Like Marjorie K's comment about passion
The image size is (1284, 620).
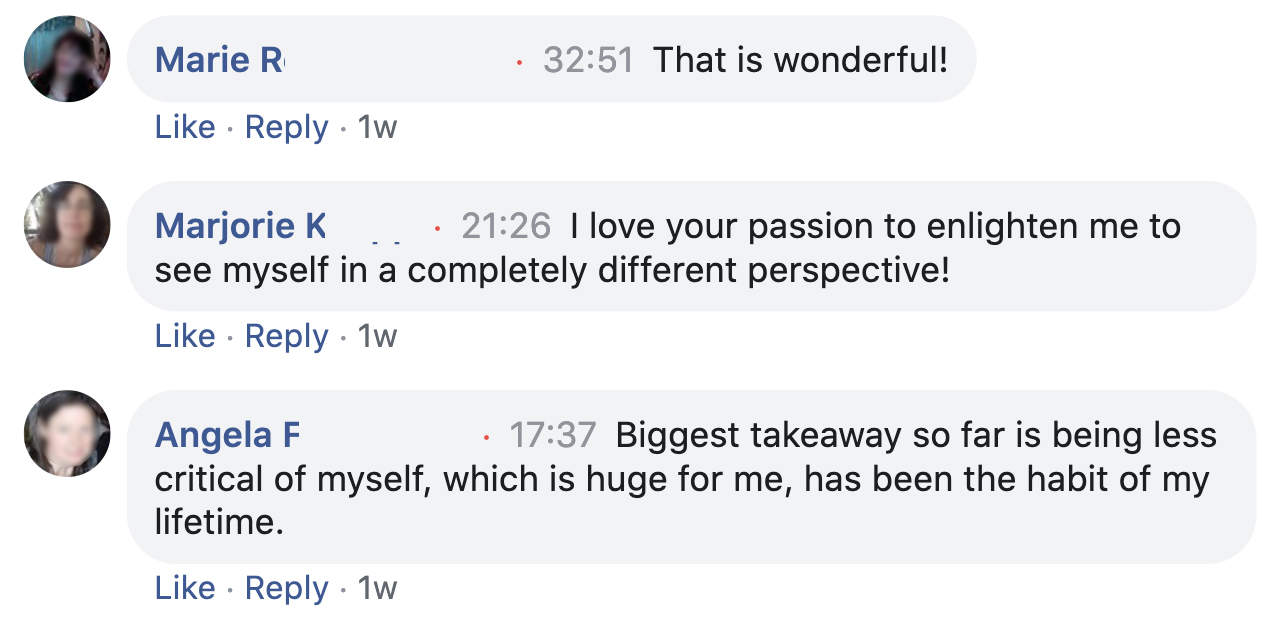(x=185, y=336)
